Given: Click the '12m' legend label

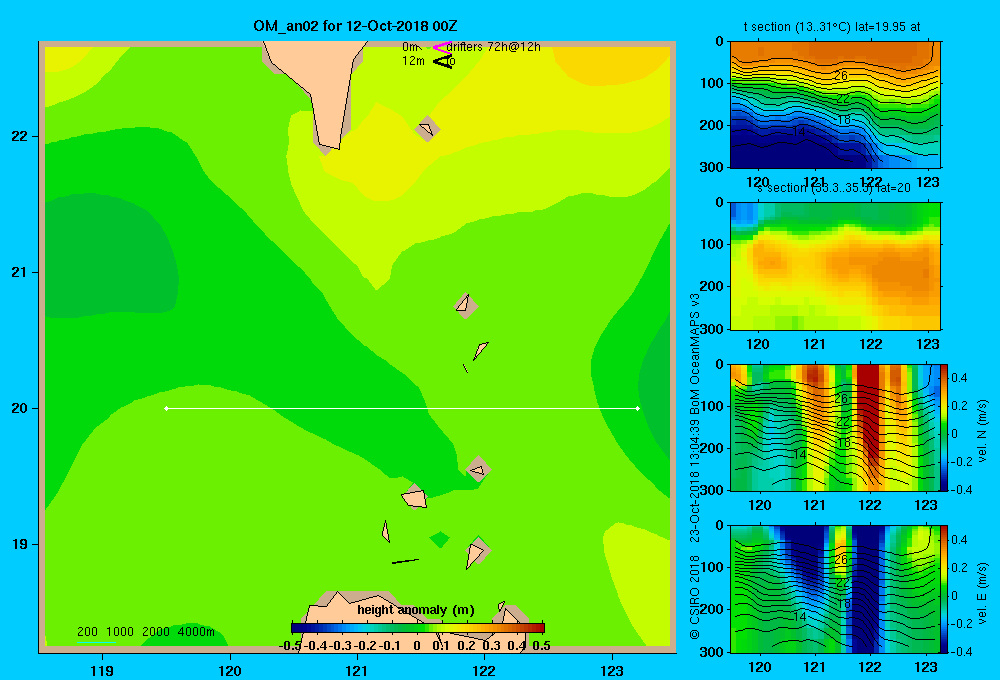Looking at the screenshot, I should (413, 61).
